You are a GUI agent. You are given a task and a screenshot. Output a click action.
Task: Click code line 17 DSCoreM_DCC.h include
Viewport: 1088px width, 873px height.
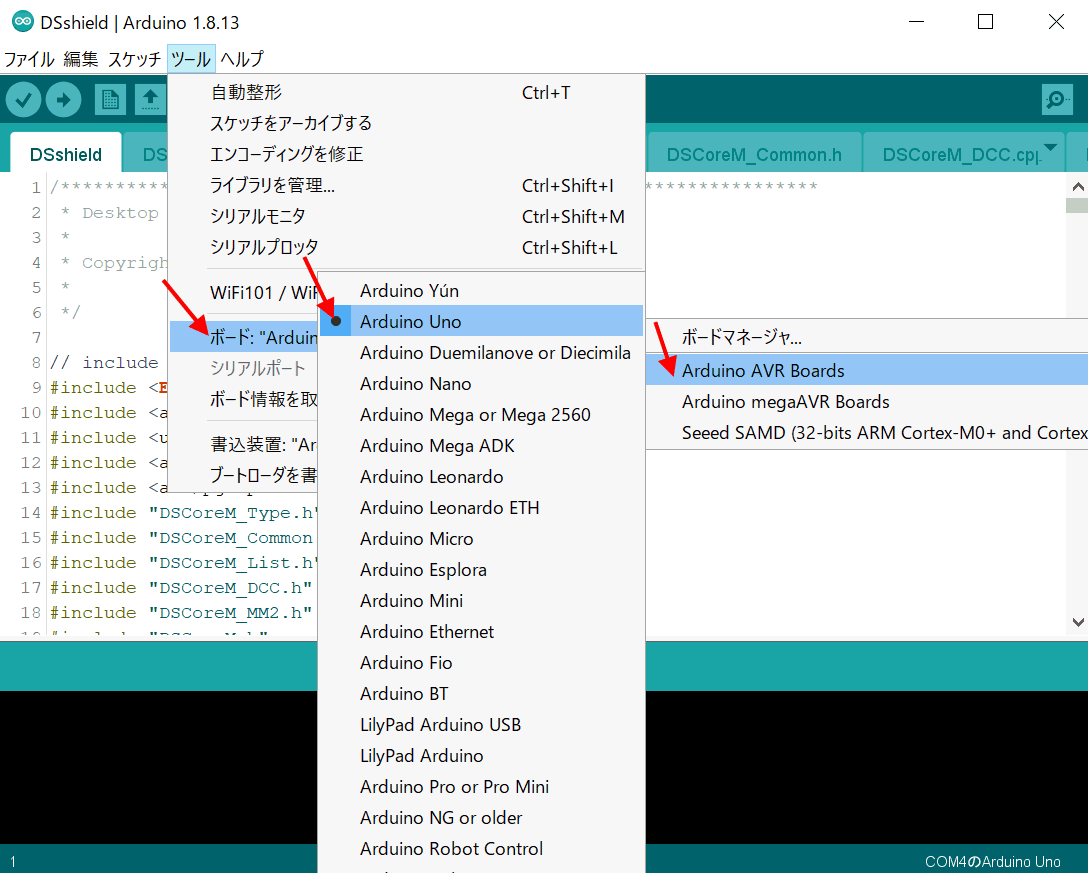click(x=181, y=588)
